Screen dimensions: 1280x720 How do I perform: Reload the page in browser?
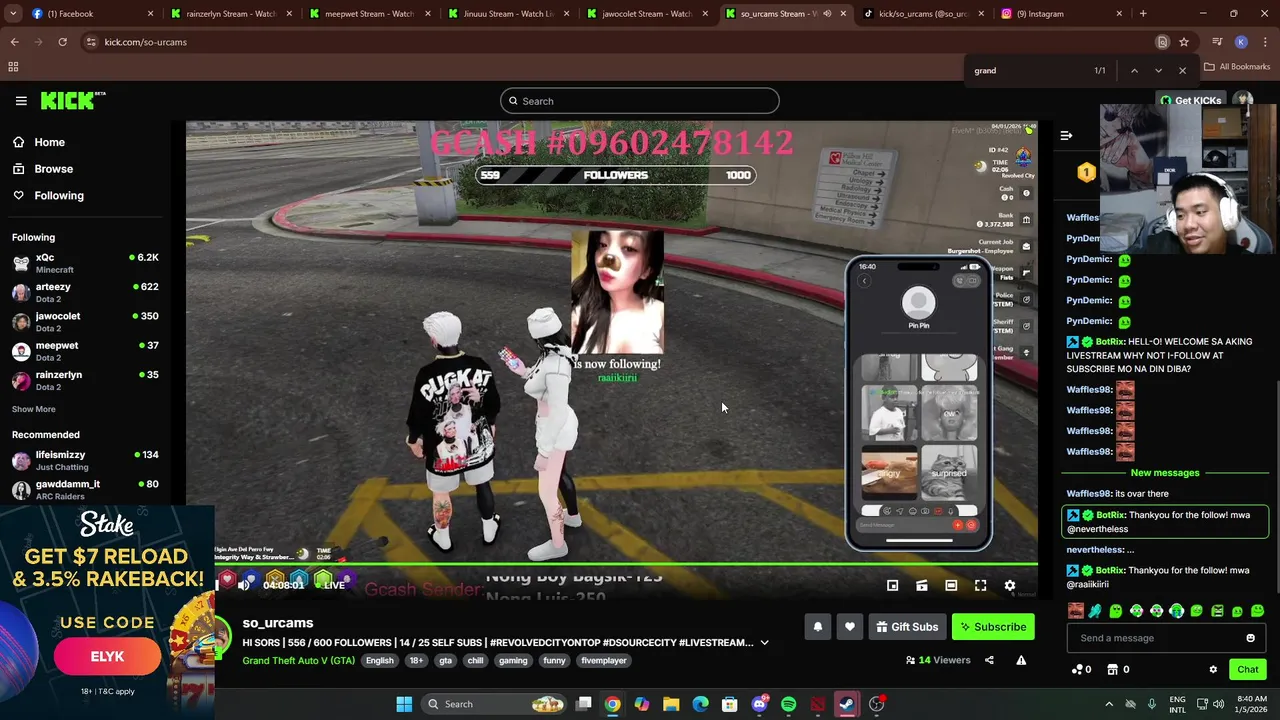62,42
